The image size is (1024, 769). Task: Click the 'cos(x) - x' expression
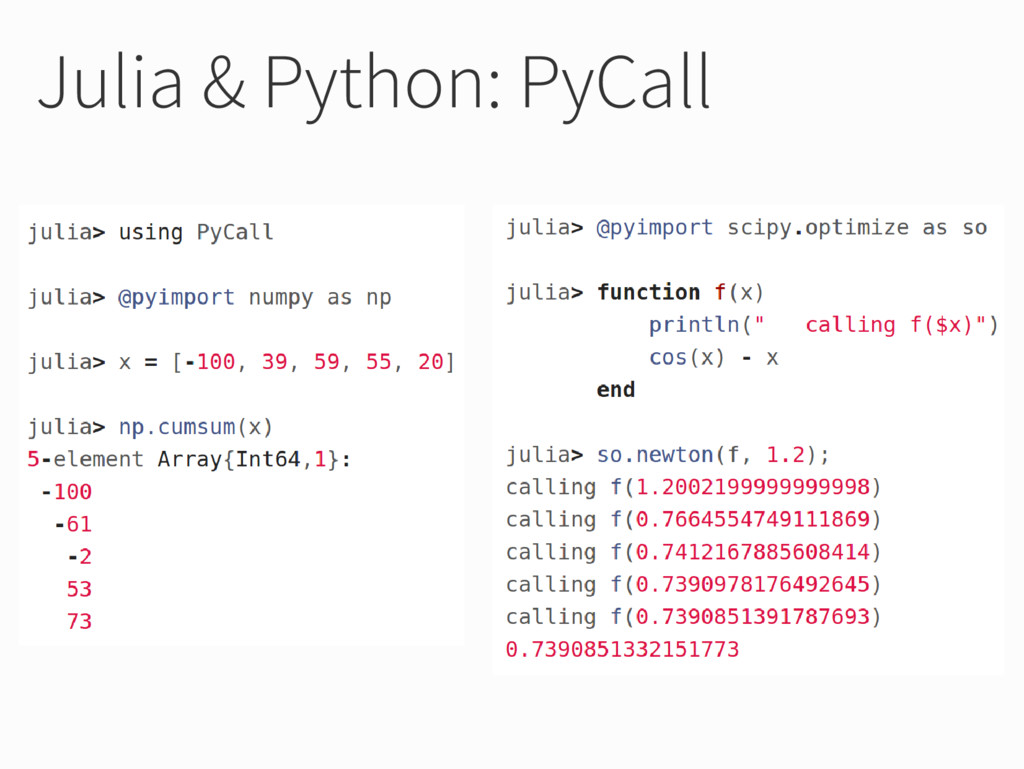click(714, 357)
